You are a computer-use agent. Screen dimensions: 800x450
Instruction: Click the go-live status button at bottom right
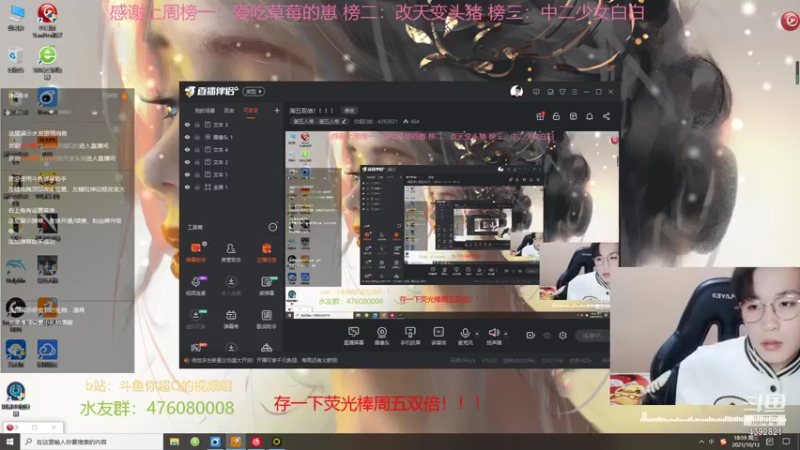(593, 335)
